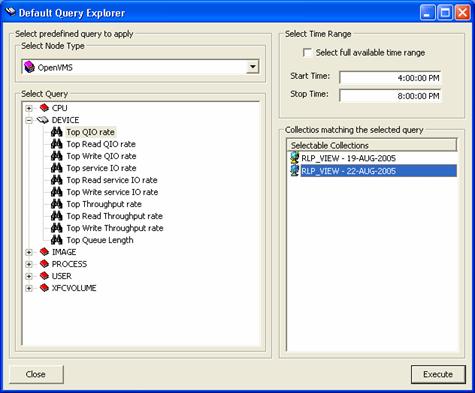
Task: Select the Top Read Throughput rate query
Action: coord(115,216)
